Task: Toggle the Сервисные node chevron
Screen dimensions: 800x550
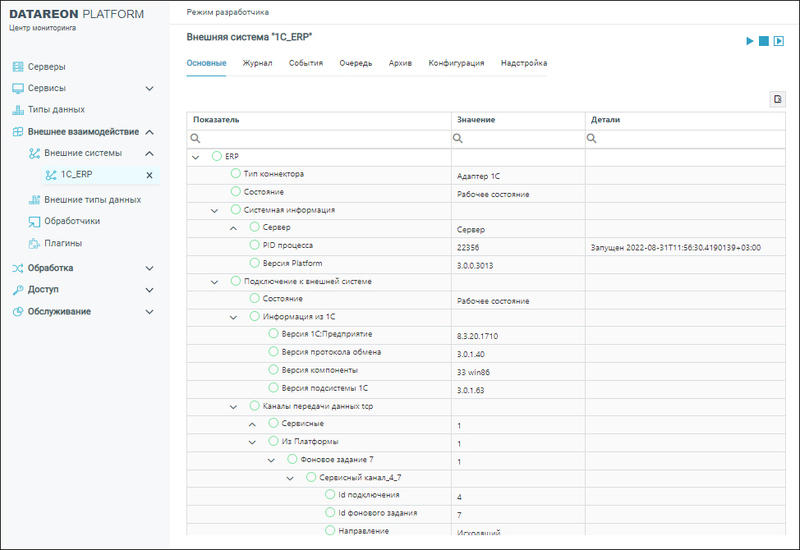Action: (x=252, y=424)
